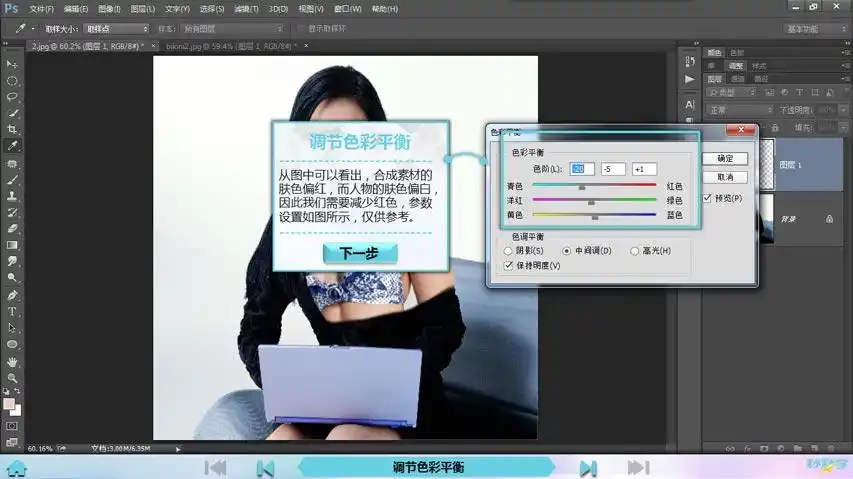
Task: Jump to the last tutorial step
Action: click(x=638, y=468)
